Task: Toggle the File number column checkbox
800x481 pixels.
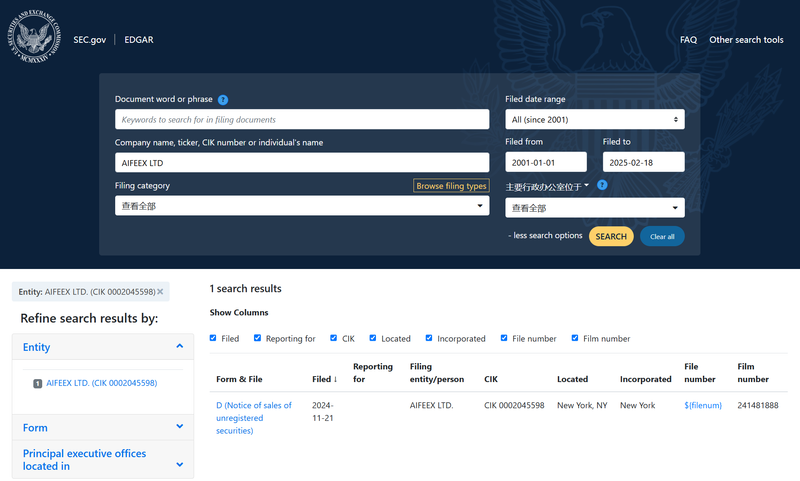Action: [504, 338]
